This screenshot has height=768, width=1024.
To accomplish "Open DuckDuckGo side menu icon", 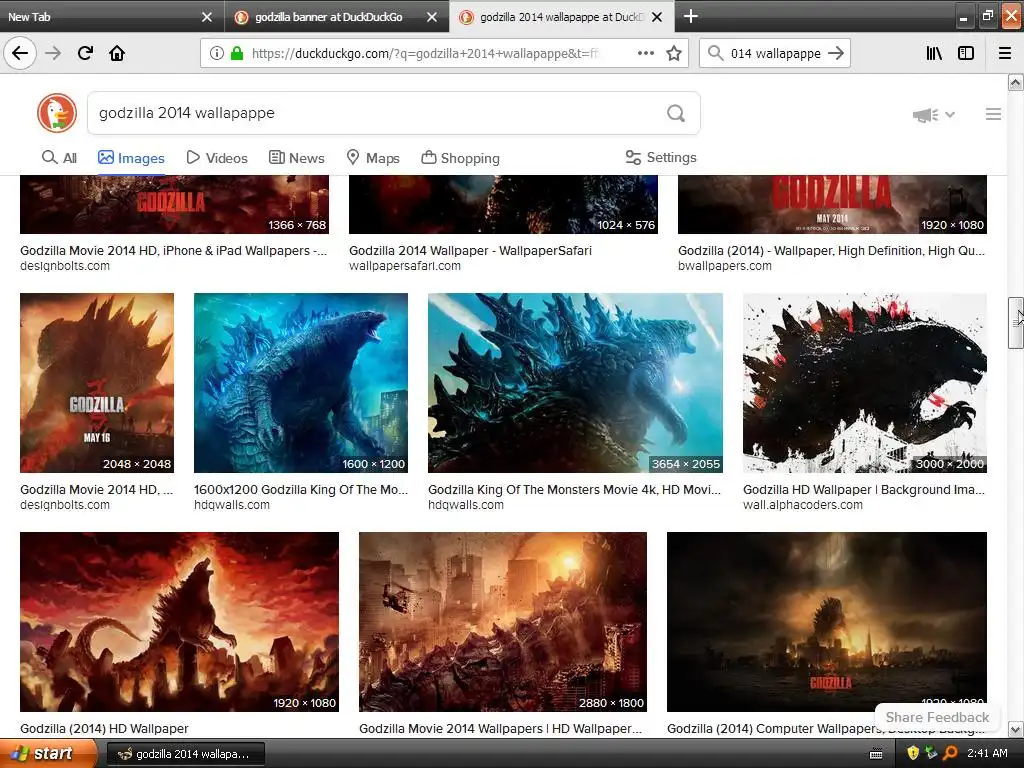I will click(x=993, y=114).
